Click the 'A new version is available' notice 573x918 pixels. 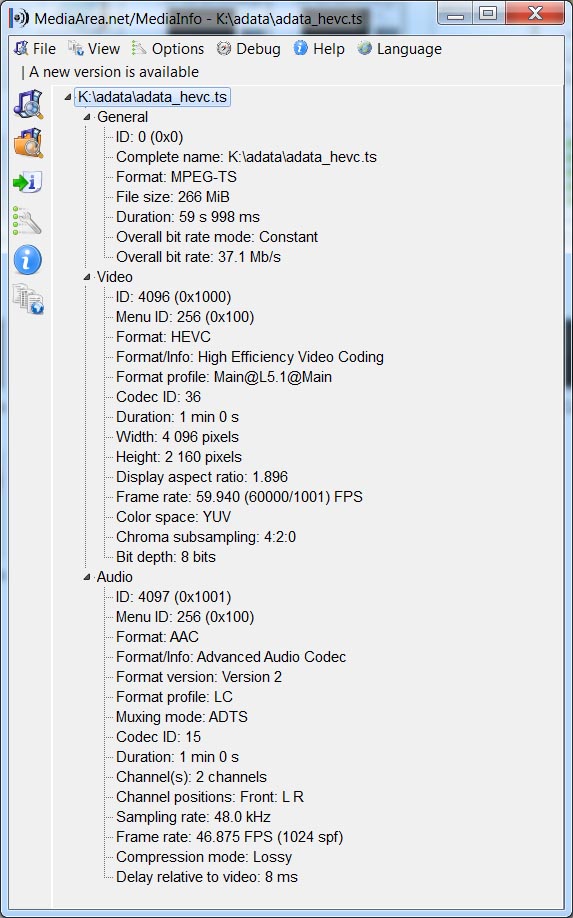click(x=114, y=72)
